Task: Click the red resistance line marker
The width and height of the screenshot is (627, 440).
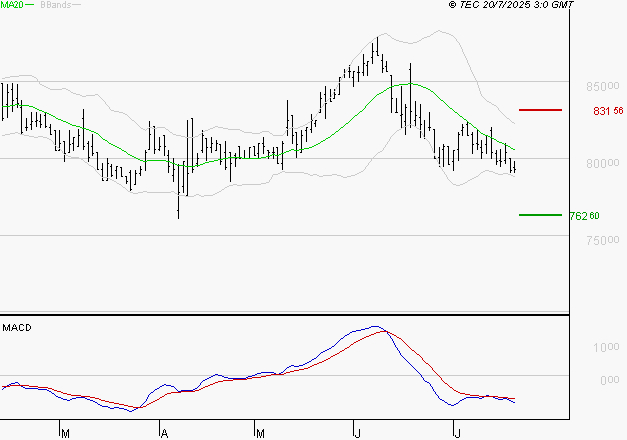Action: click(540, 110)
